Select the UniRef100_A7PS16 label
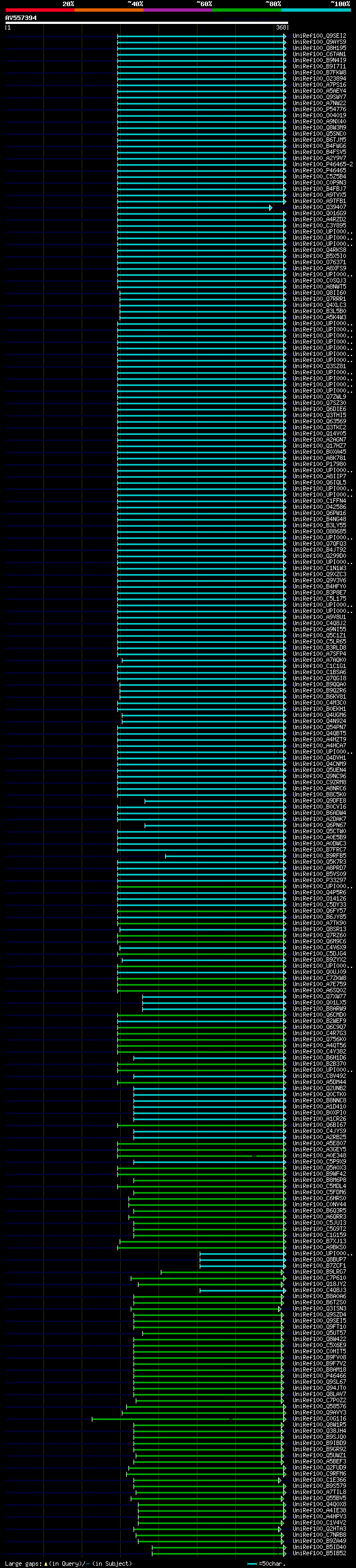This screenshot has height=1568, width=356. click(319, 85)
